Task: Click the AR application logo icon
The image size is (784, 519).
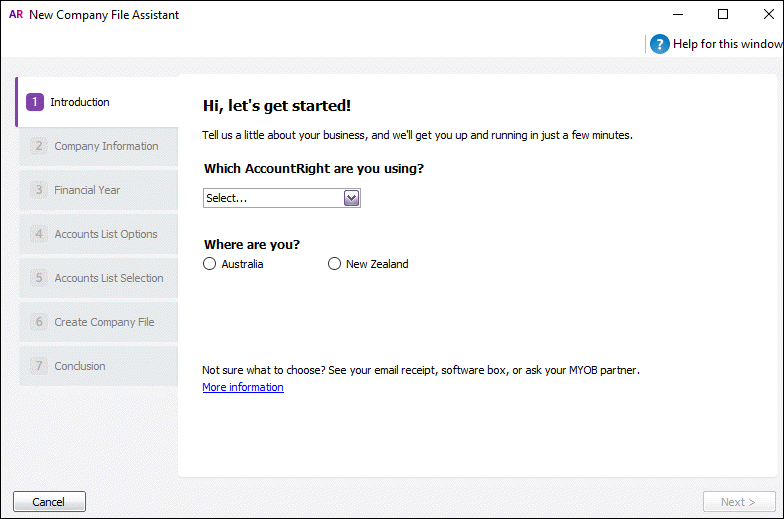Action: [15, 15]
